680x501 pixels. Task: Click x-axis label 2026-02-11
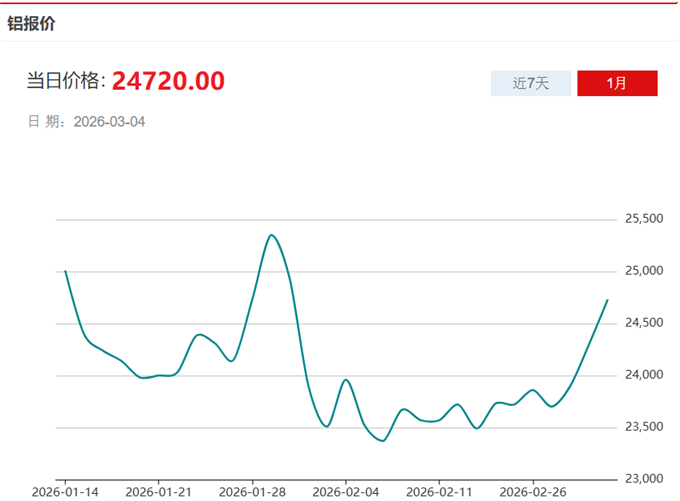pos(438,492)
